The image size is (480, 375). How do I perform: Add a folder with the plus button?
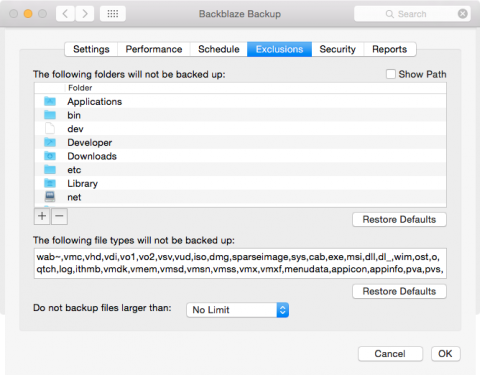coord(42,216)
